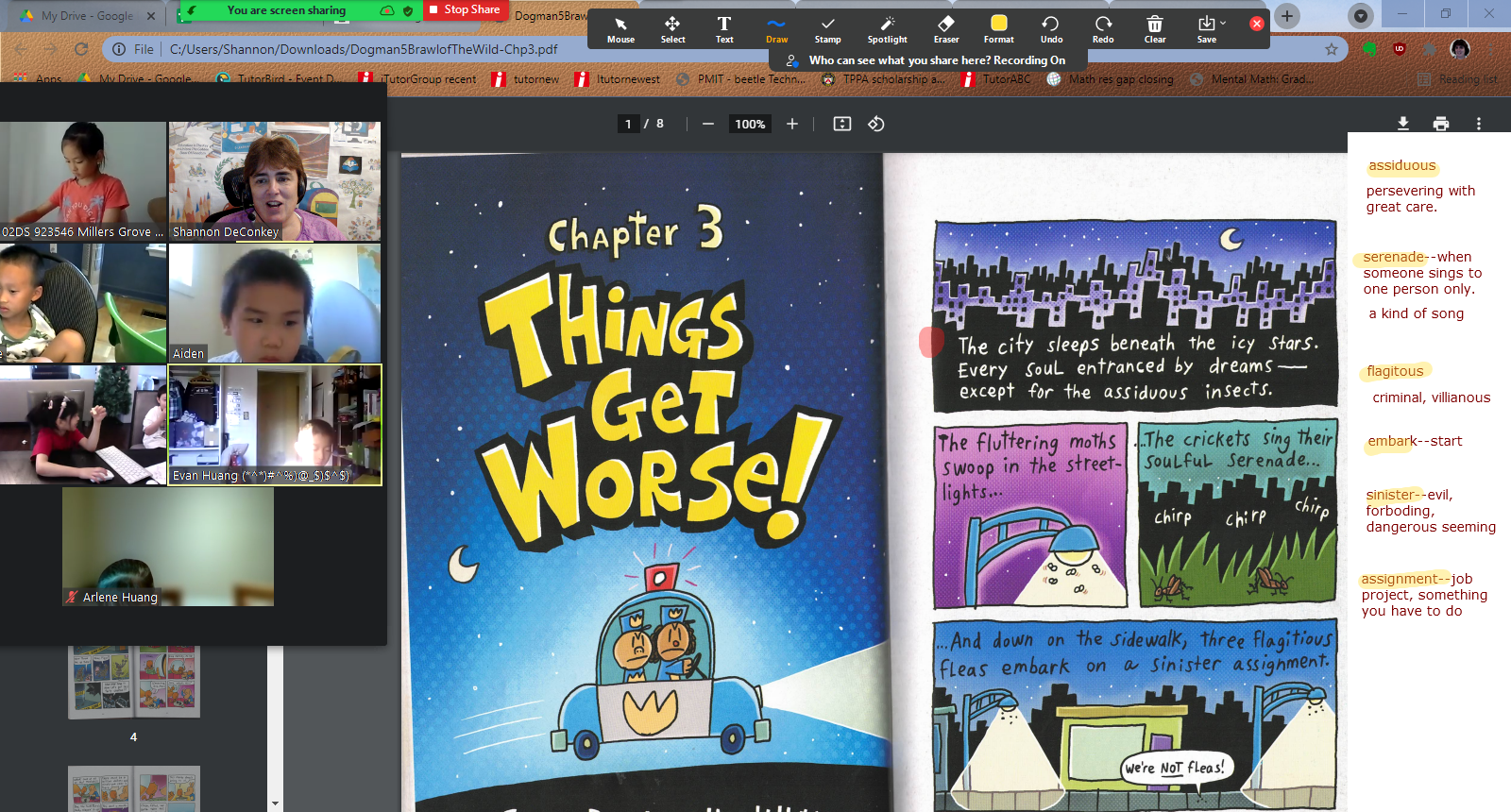This screenshot has width=1511, height=812.
Task: Open the Reading list
Action: pyautogui.click(x=1458, y=79)
